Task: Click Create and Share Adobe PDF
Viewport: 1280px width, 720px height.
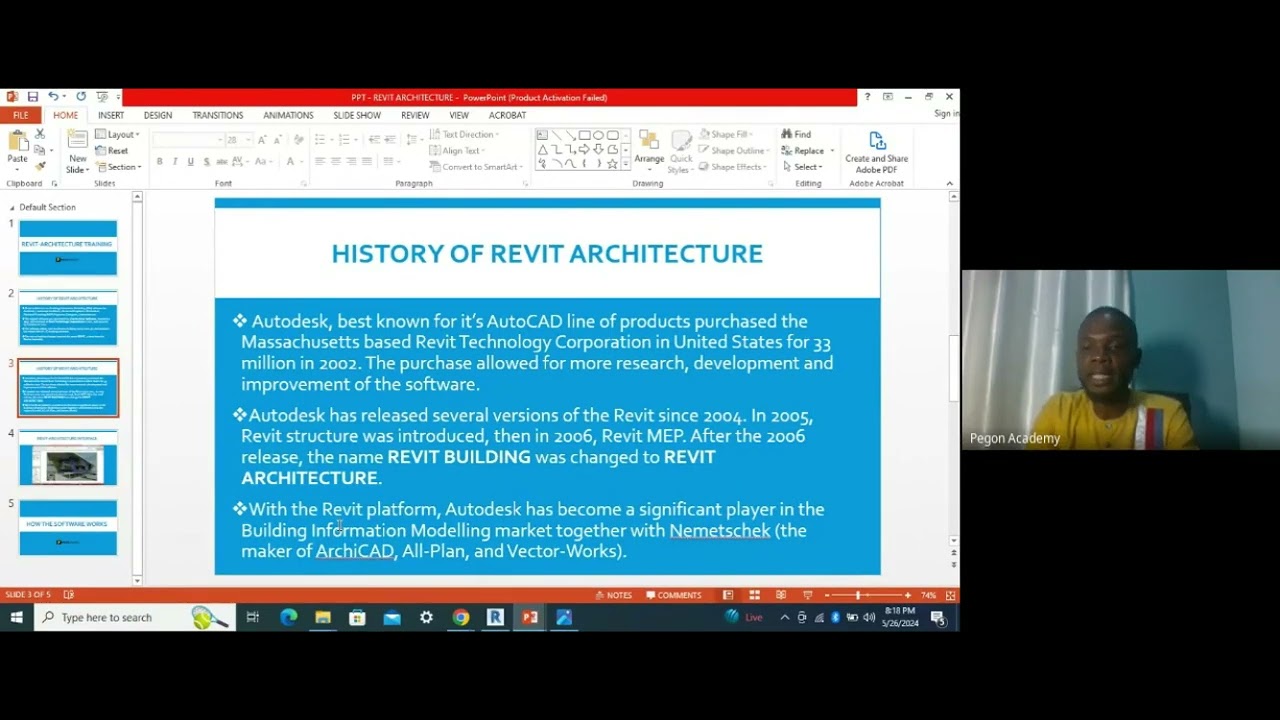Action: (876, 153)
